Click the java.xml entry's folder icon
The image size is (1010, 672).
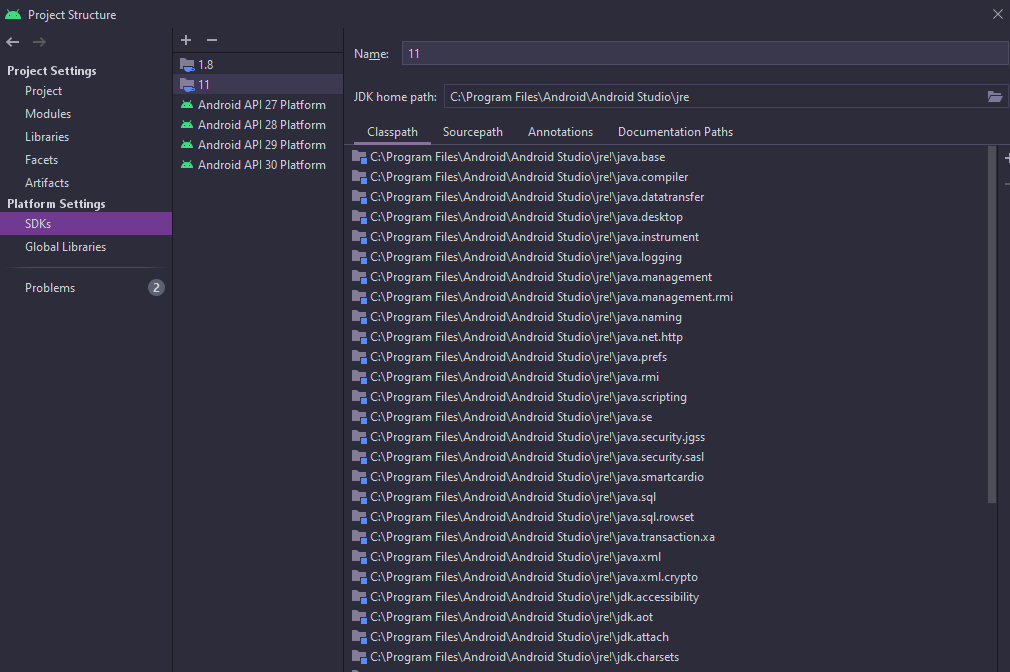359,557
